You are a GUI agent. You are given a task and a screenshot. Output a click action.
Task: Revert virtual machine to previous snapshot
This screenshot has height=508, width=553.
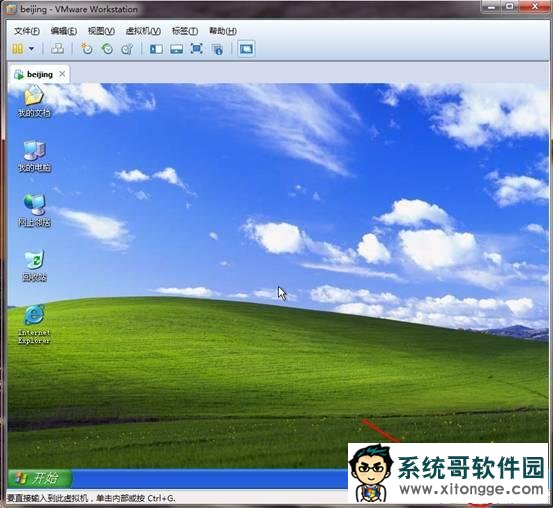tap(107, 49)
